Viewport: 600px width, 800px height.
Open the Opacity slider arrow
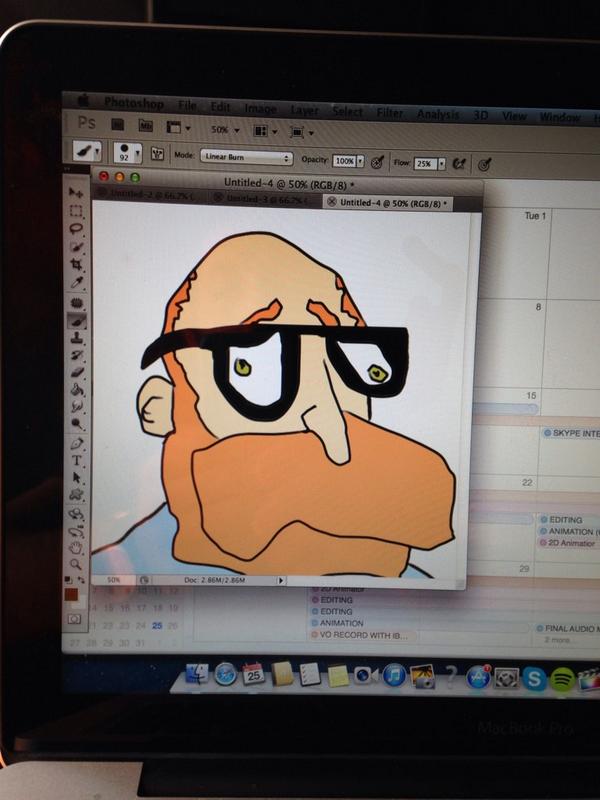click(360, 161)
